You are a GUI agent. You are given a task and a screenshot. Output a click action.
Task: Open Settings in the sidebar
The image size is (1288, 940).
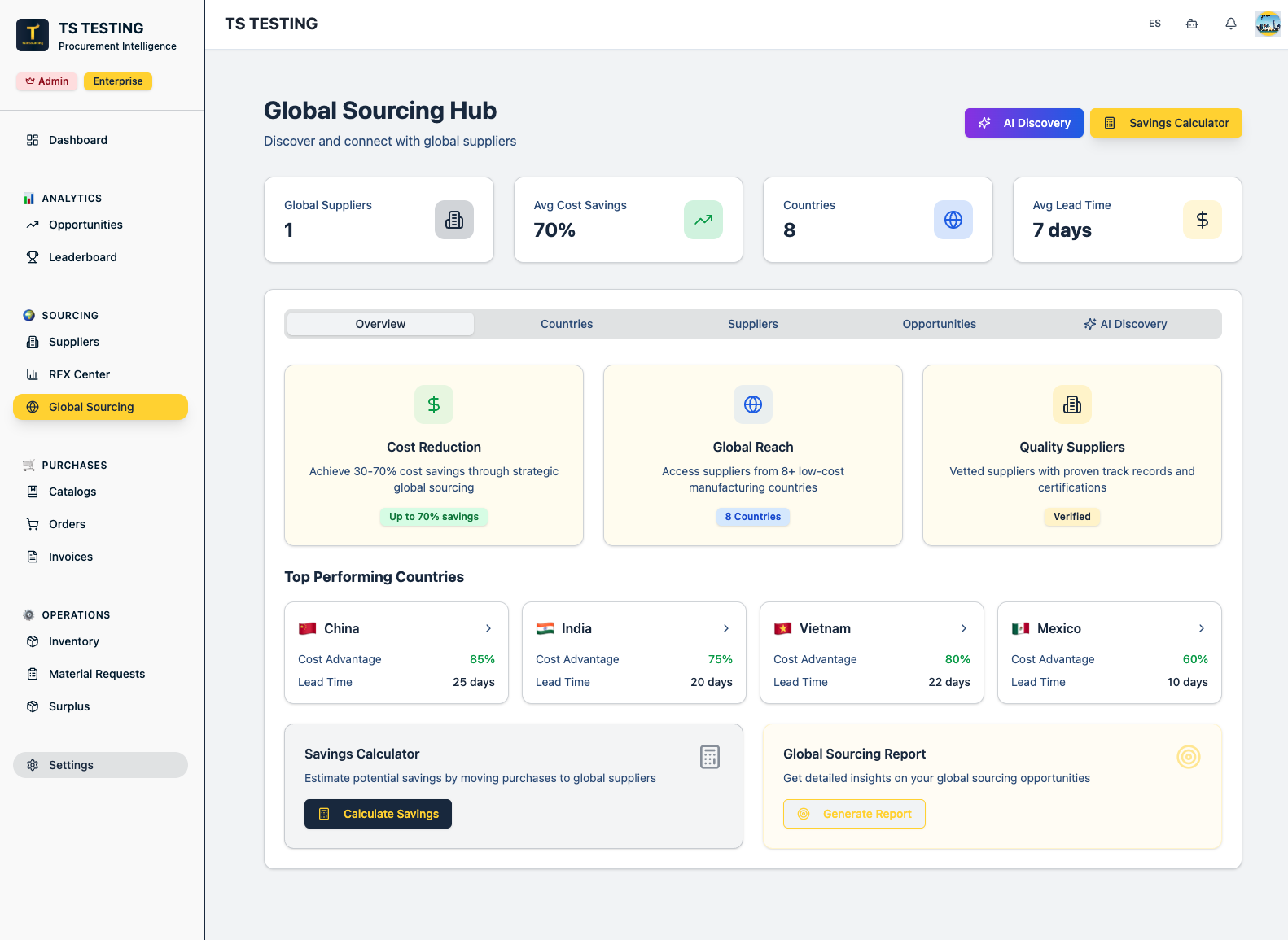(x=100, y=765)
